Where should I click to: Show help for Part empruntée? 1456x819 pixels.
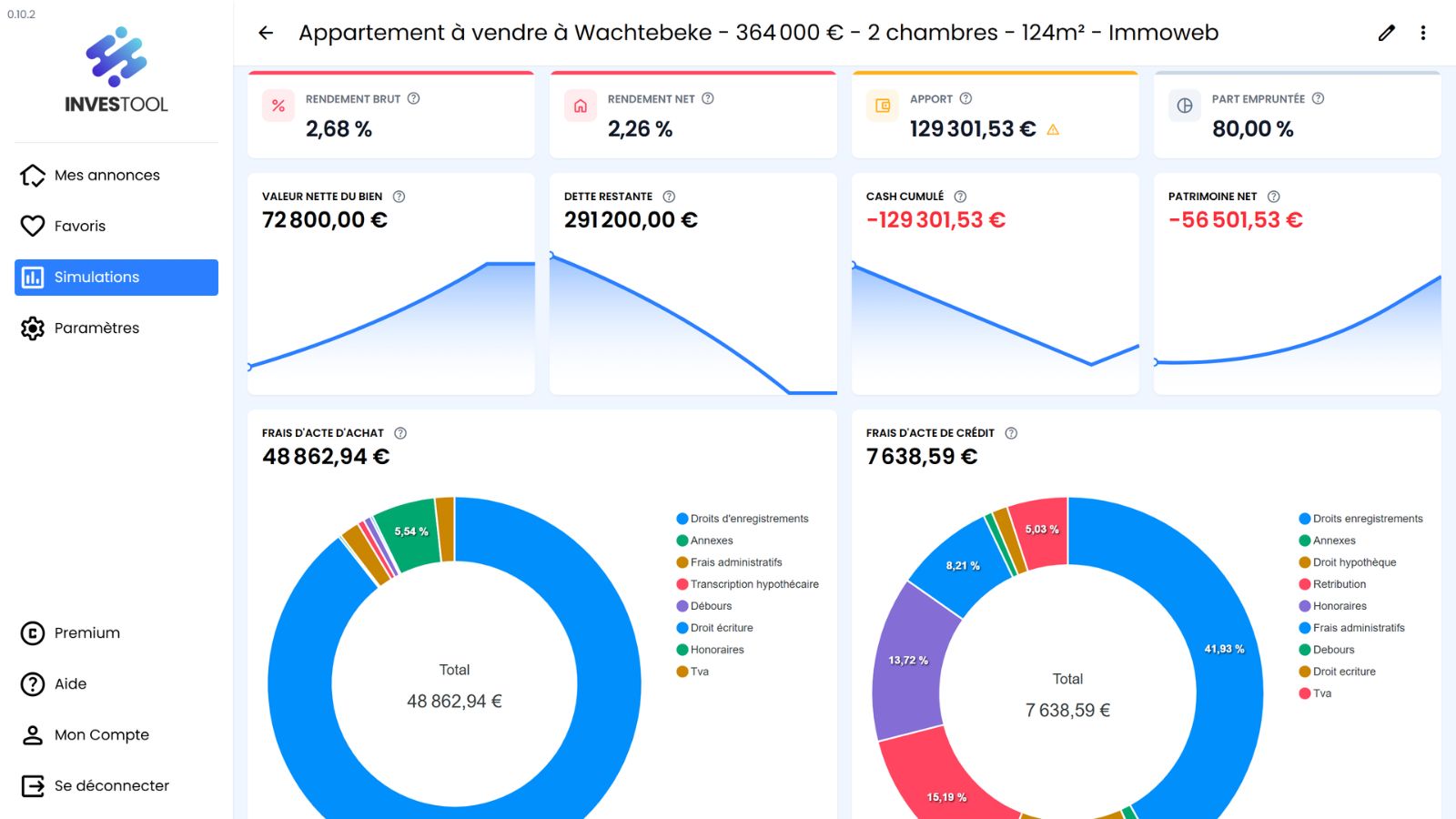[x=1318, y=98]
